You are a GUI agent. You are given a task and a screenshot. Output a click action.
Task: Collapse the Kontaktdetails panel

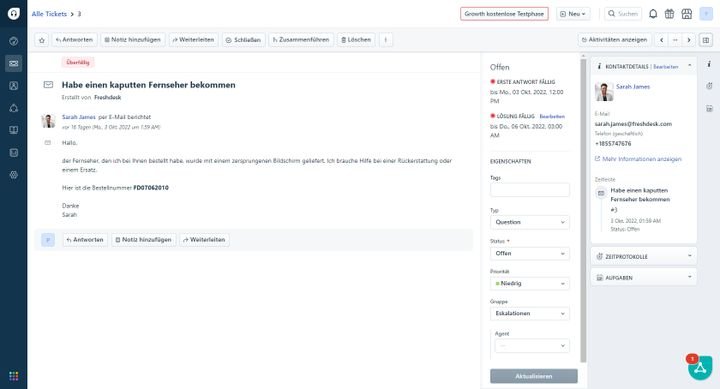coord(690,66)
